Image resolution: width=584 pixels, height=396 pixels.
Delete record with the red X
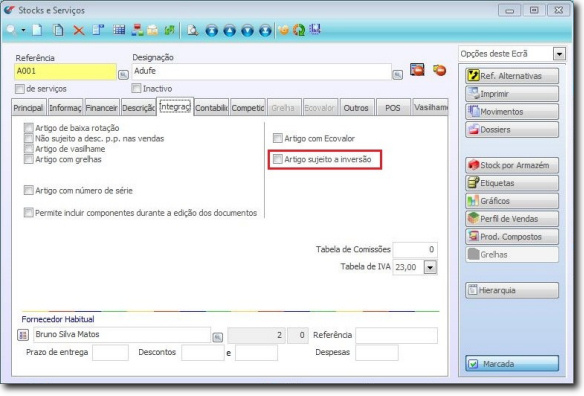[x=79, y=30]
